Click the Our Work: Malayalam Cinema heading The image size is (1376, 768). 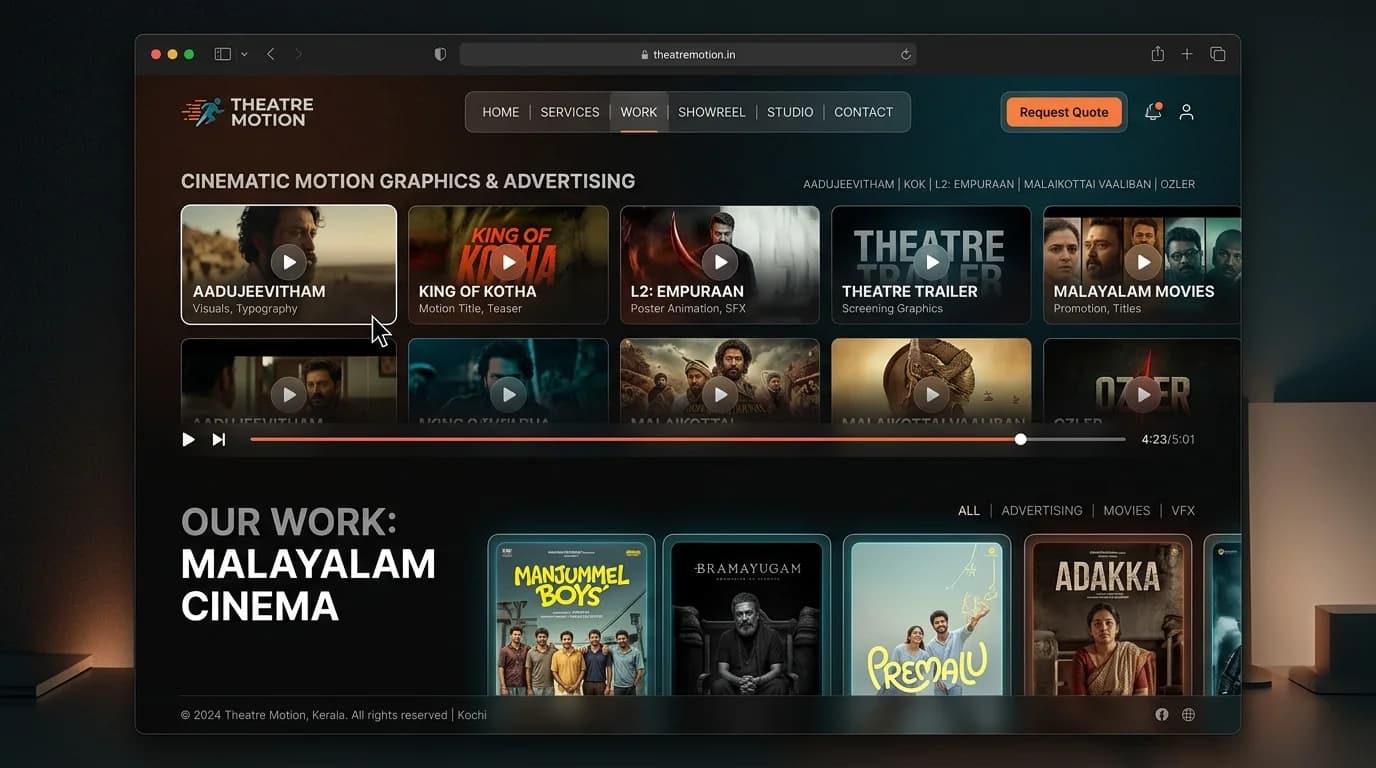[x=308, y=564]
